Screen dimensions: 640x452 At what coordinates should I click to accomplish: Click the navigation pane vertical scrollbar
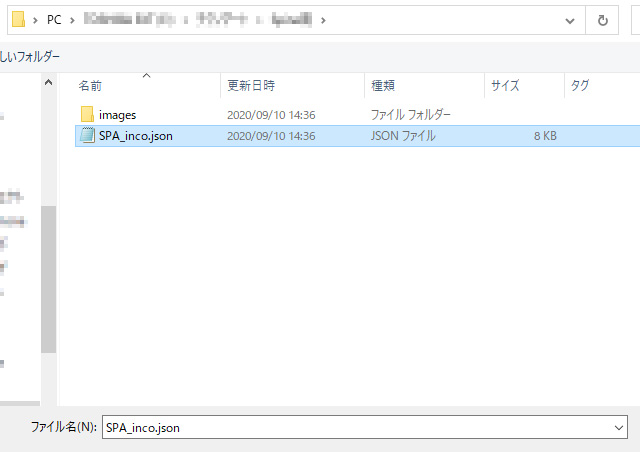pyautogui.click(x=48, y=278)
